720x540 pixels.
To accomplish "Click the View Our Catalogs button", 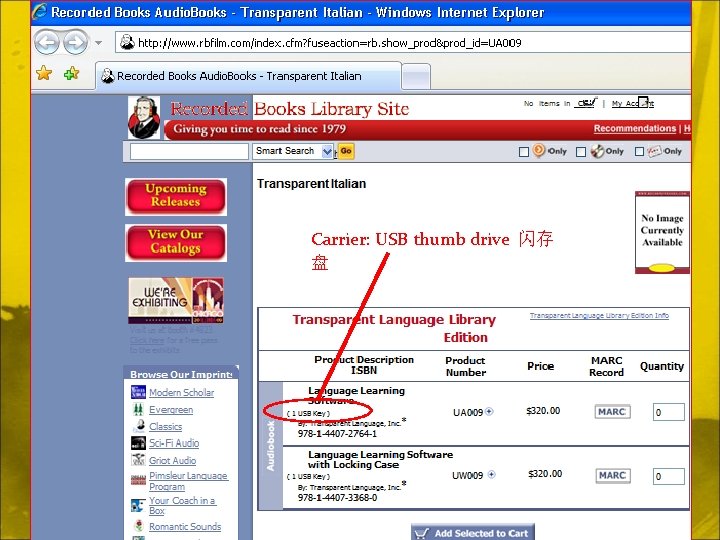I will [x=176, y=242].
